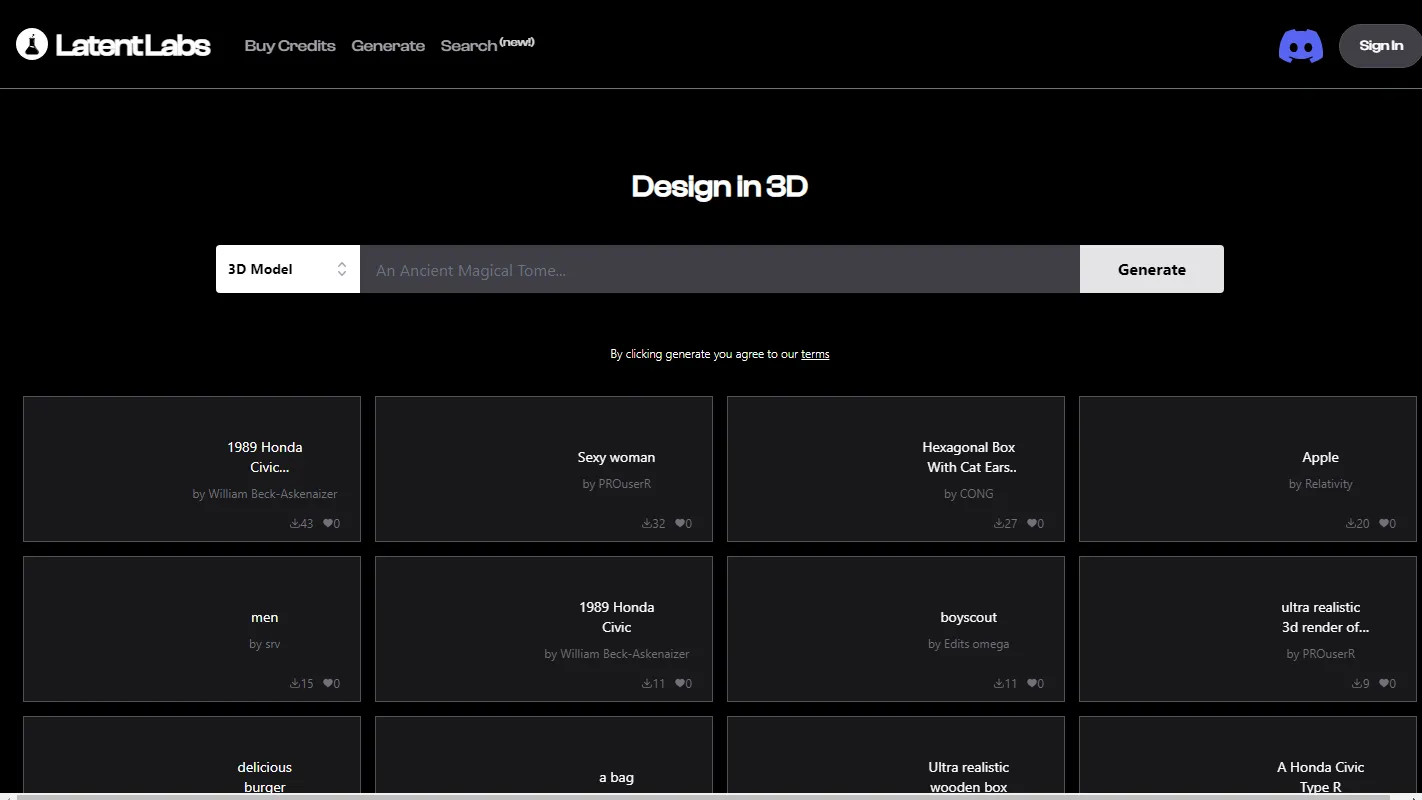
Task: Click the Sign In button
Action: click(1381, 45)
